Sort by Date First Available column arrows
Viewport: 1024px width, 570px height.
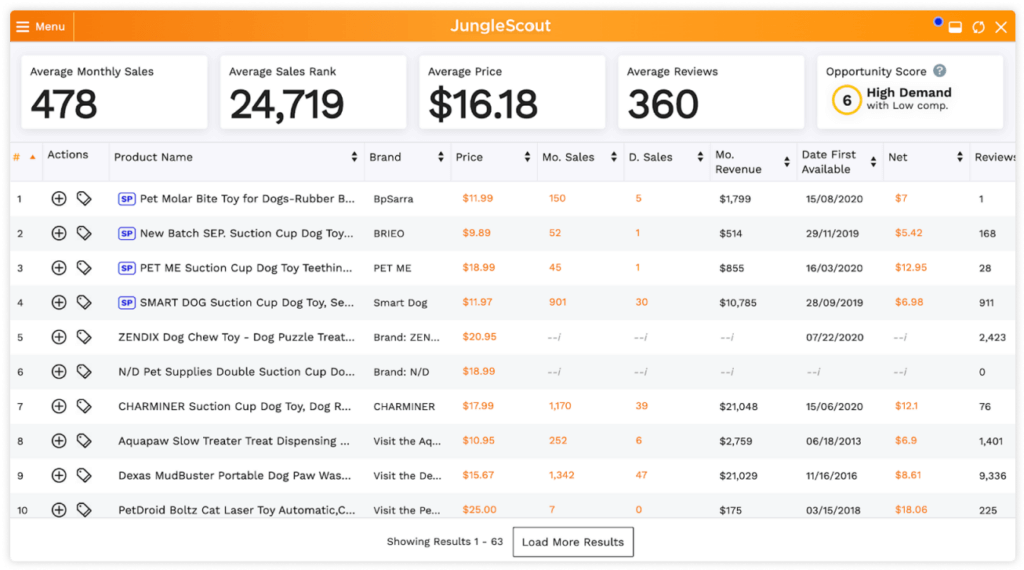[x=873, y=162]
